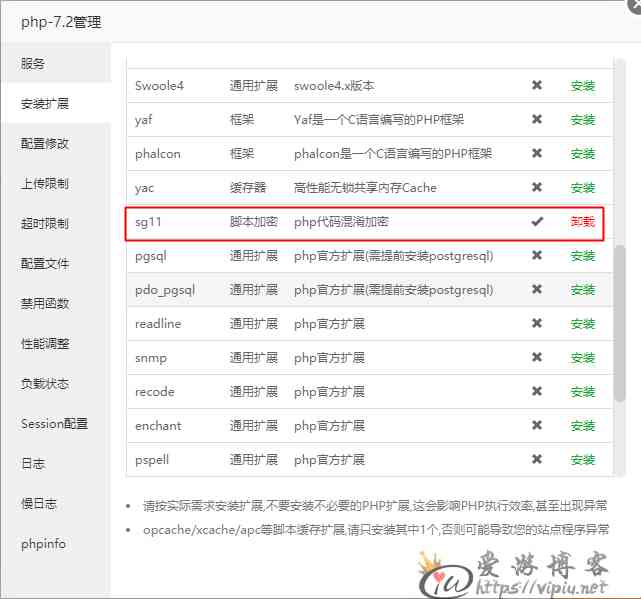Click the swoole4.x版本 description
641x599 pixels.
tap(334, 86)
